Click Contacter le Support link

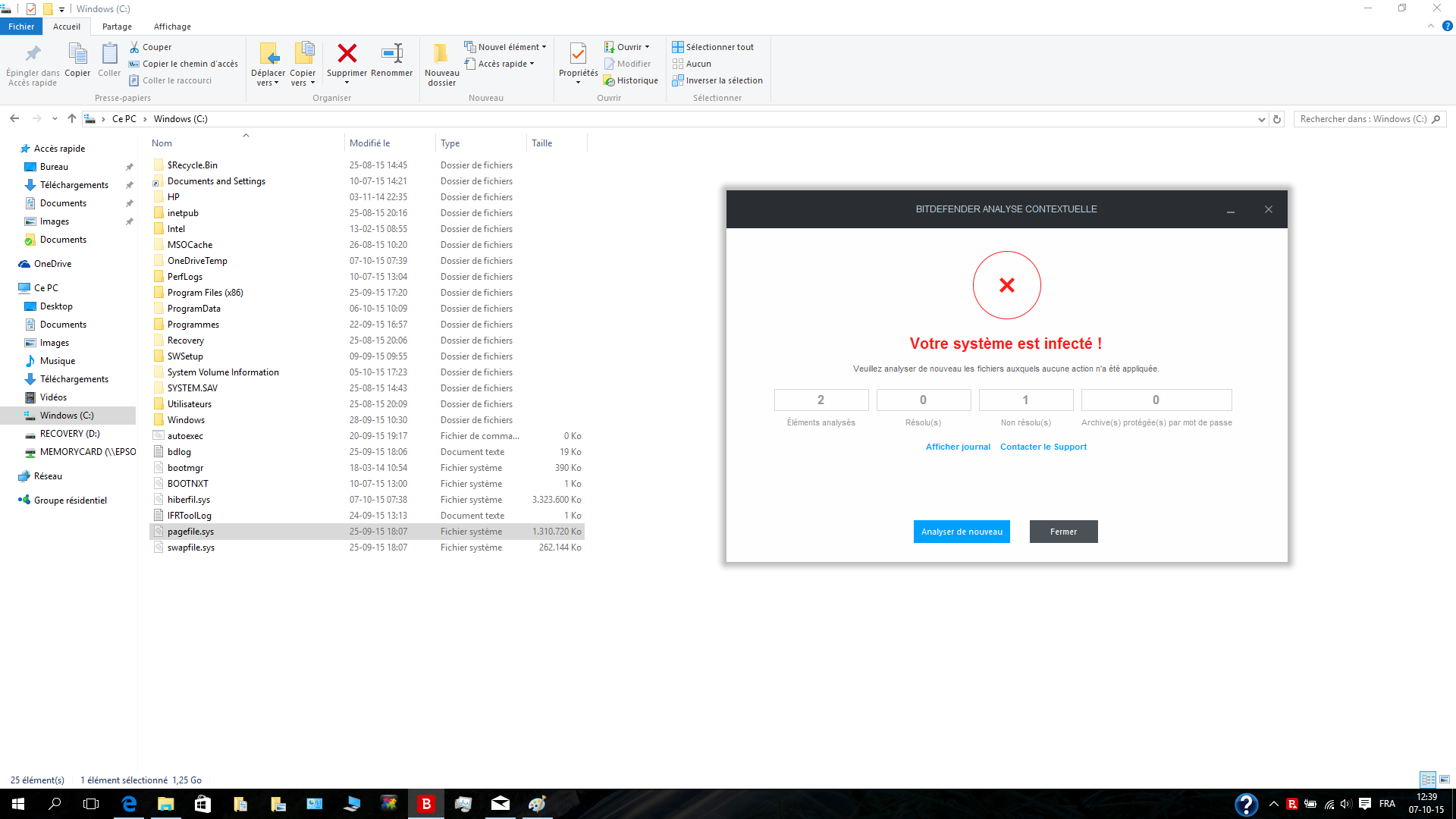click(1043, 447)
